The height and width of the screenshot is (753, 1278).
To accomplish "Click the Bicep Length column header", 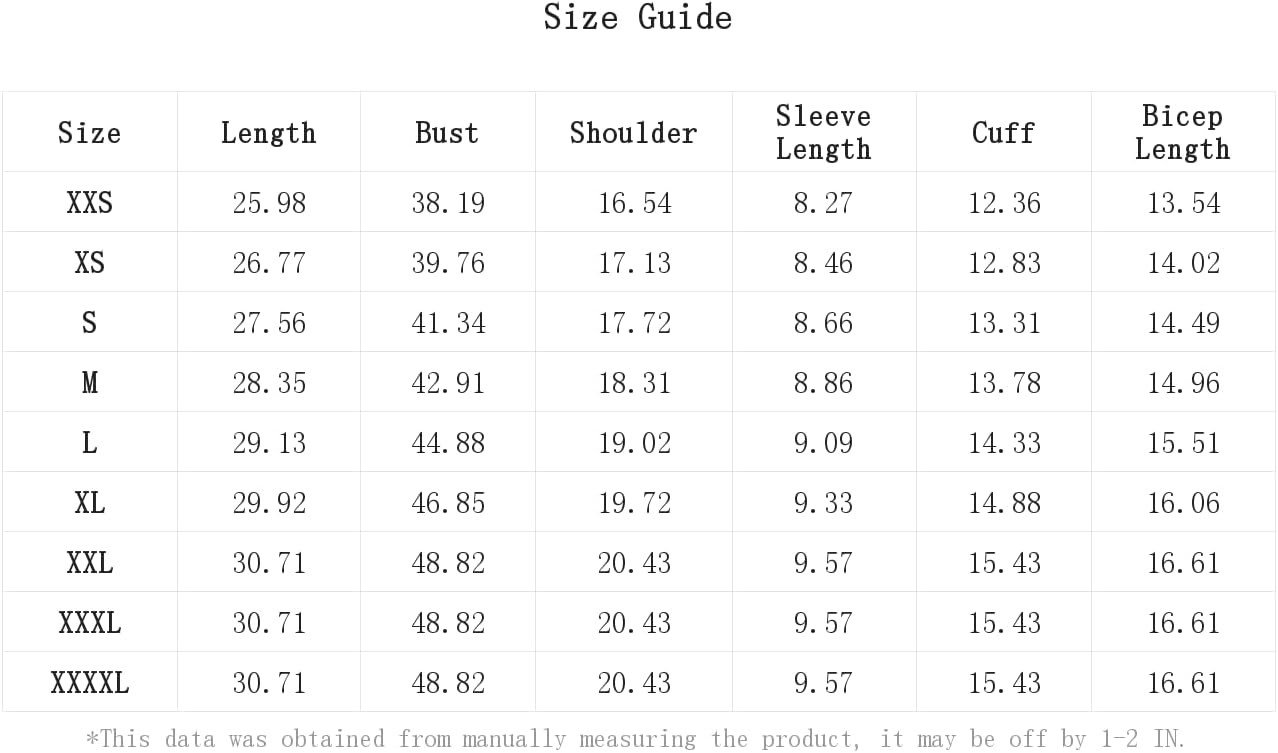I will [1182, 132].
